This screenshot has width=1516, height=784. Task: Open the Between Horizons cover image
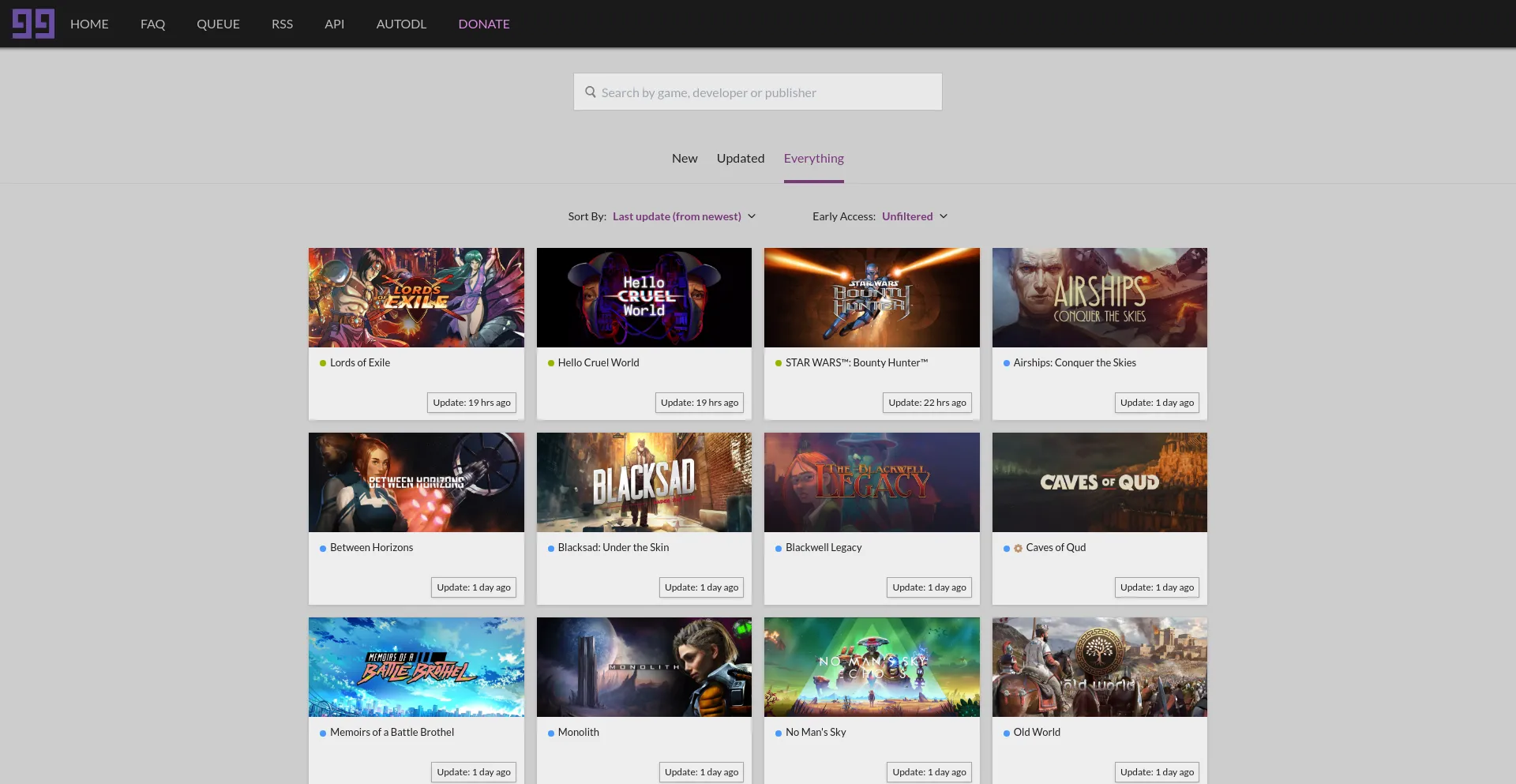point(416,482)
